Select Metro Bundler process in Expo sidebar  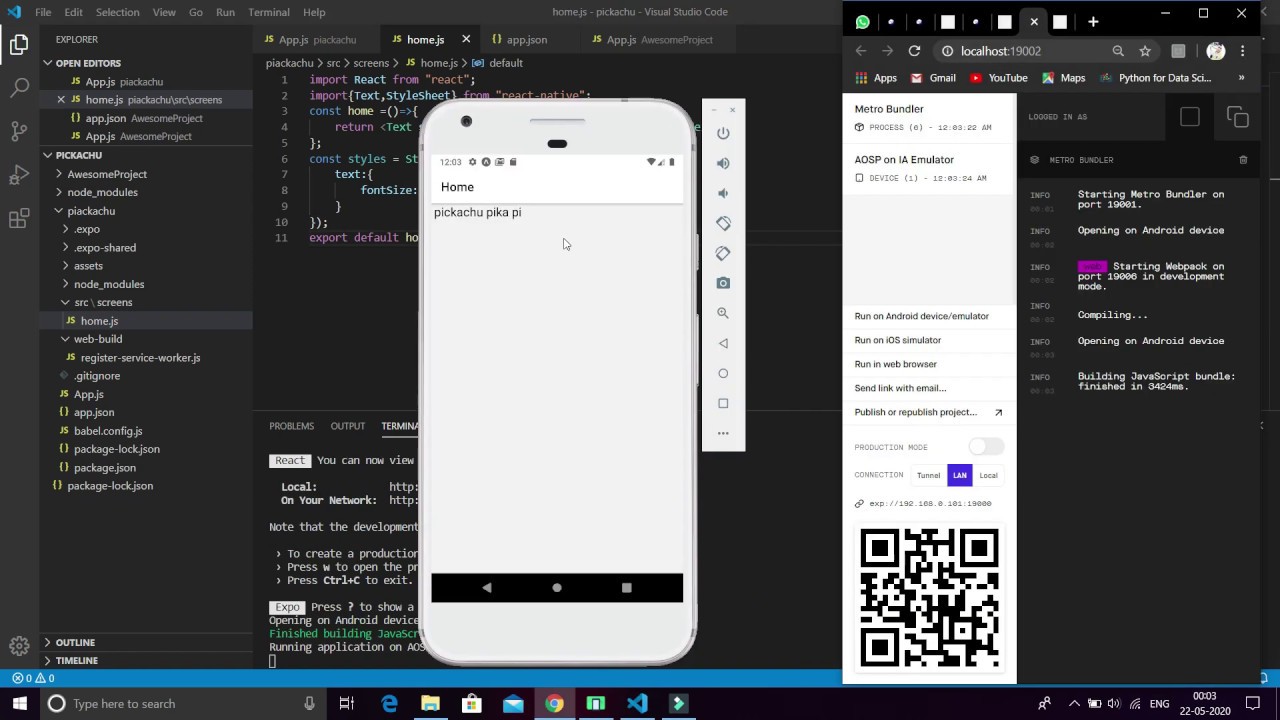click(929, 118)
